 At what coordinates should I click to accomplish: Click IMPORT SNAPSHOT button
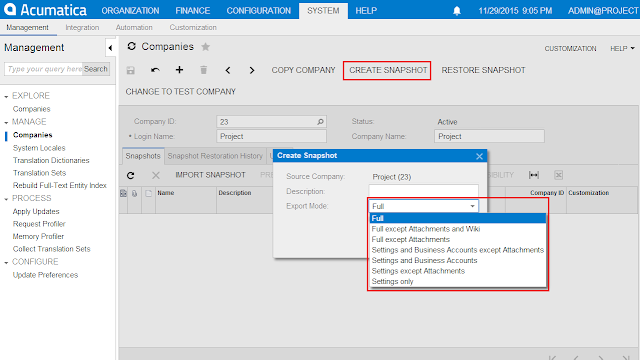pyautogui.click(x=210, y=175)
